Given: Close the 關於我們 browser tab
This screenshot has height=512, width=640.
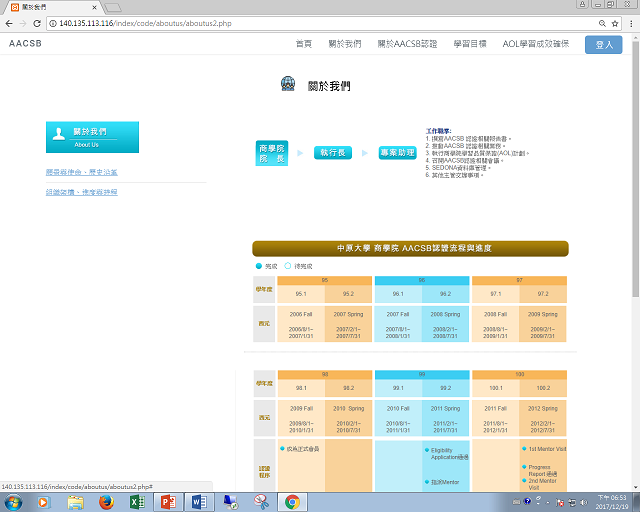Looking at the screenshot, I should pos(94,7).
